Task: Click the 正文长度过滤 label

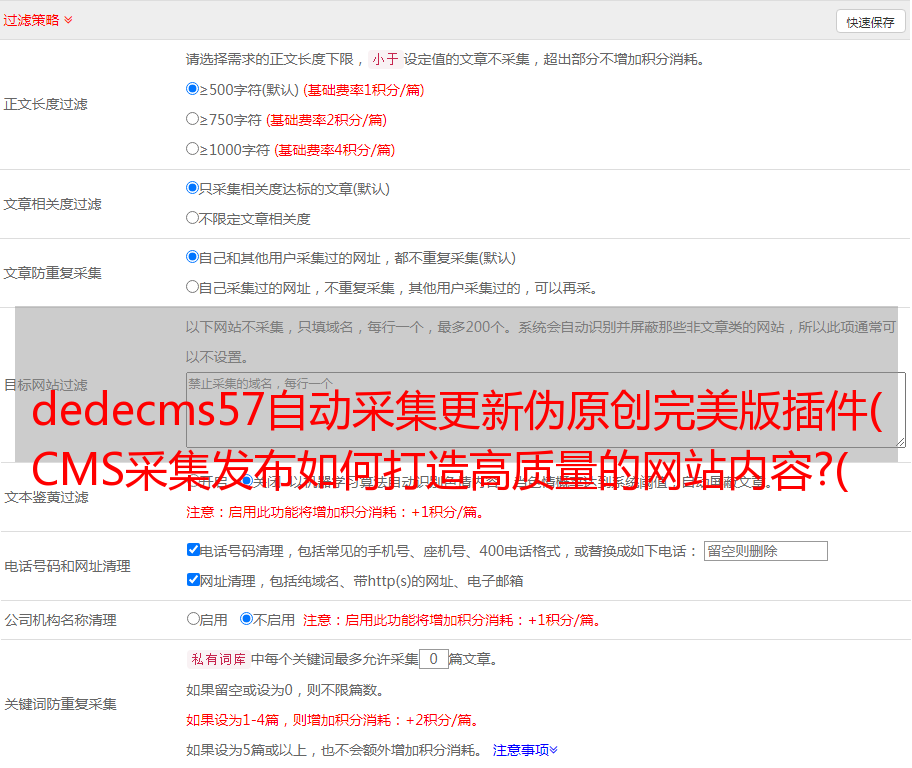Action: (x=45, y=104)
